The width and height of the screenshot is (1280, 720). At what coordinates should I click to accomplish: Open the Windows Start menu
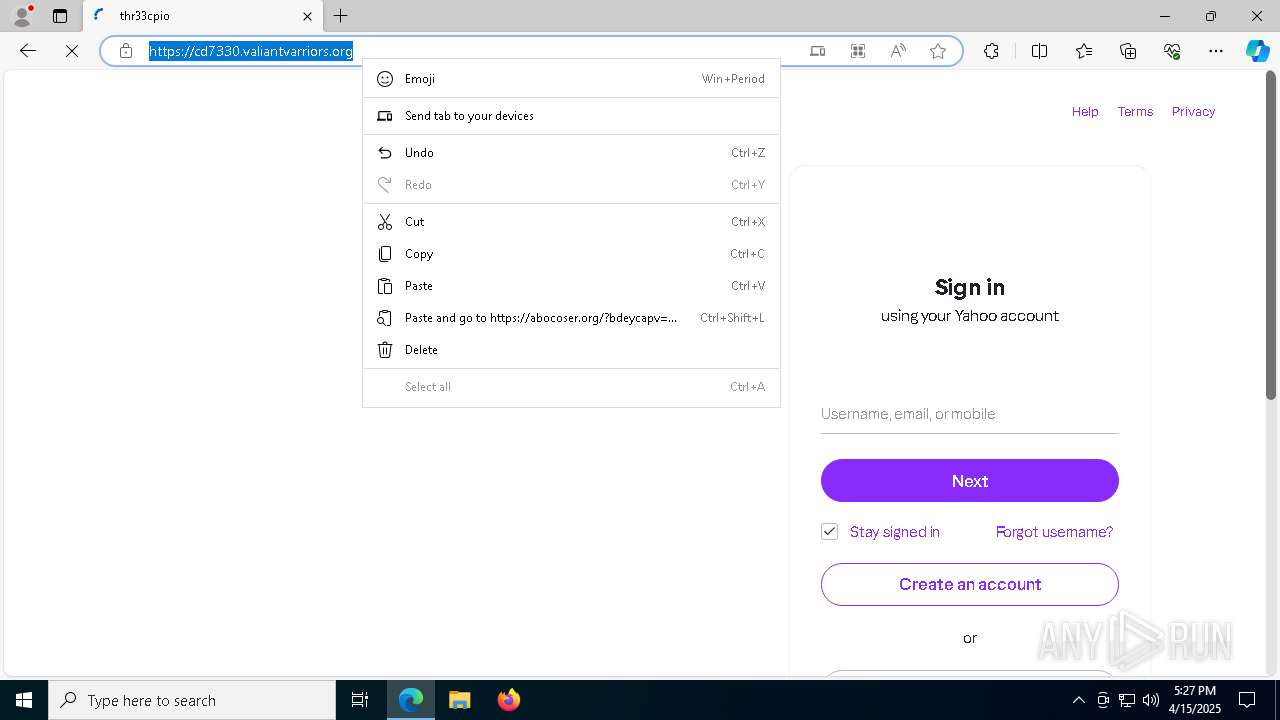[23, 700]
